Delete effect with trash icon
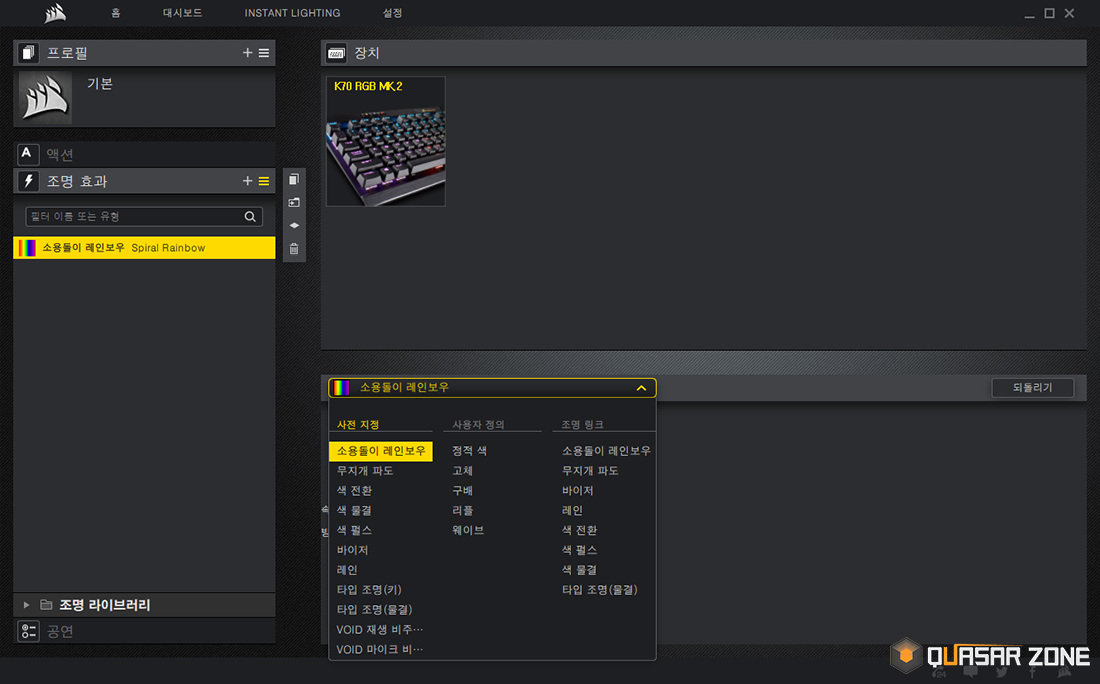 pos(294,248)
